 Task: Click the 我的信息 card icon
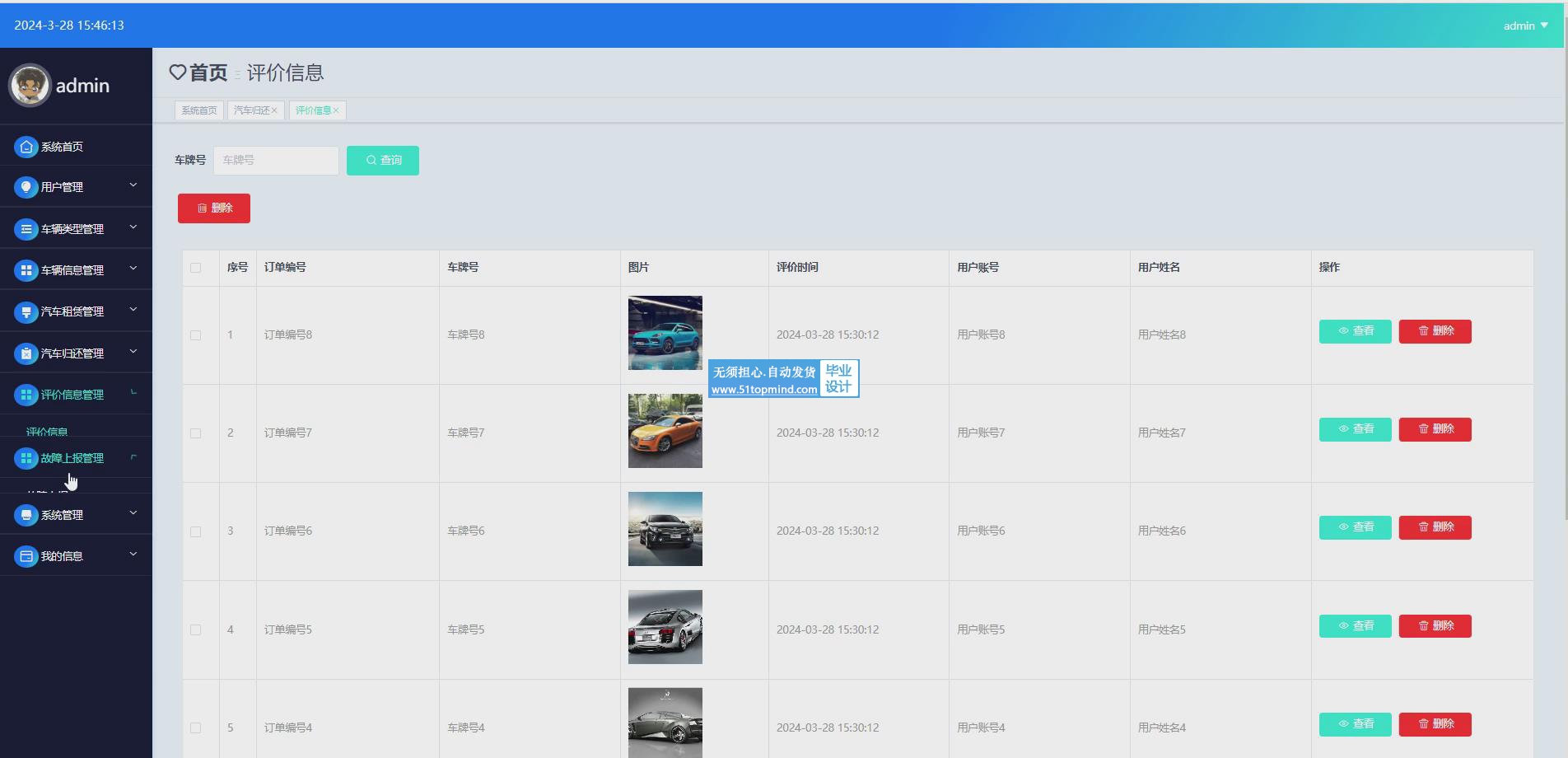26,556
